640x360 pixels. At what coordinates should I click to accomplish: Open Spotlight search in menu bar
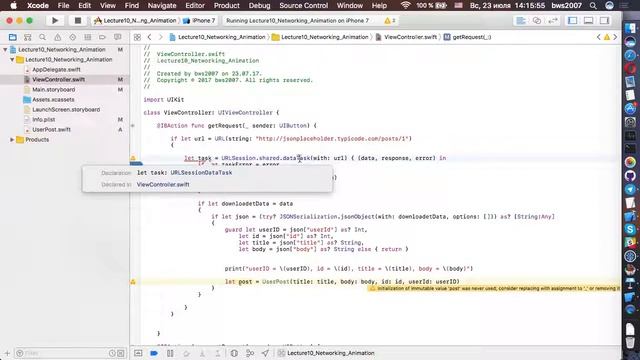tap(593, 5)
